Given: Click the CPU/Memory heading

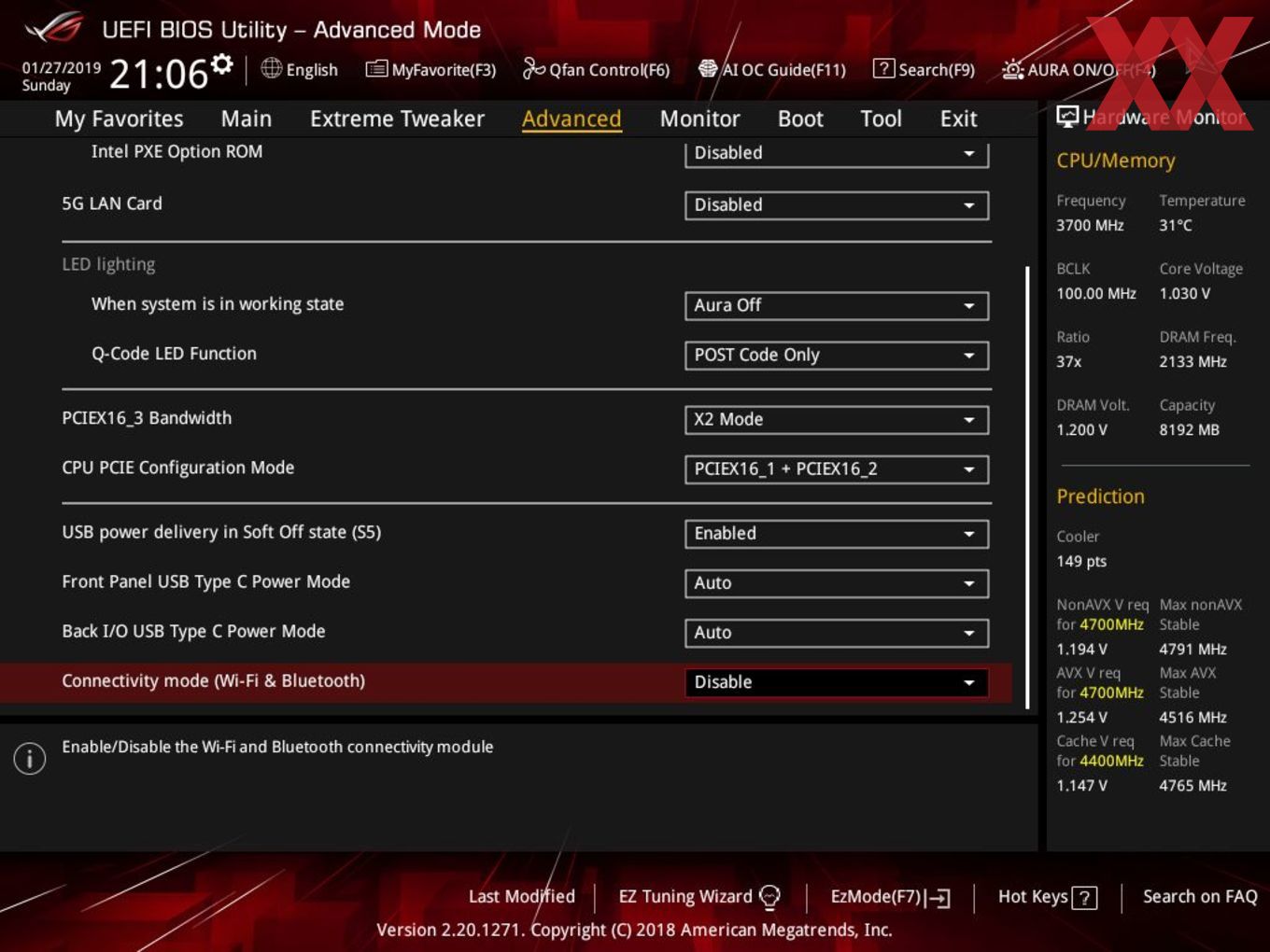Looking at the screenshot, I should point(1116,161).
